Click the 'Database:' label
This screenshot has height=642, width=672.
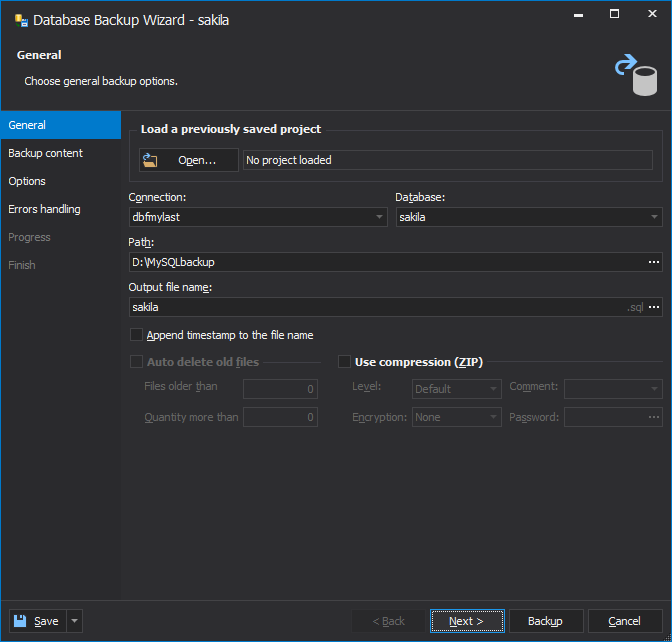(420, 197)
